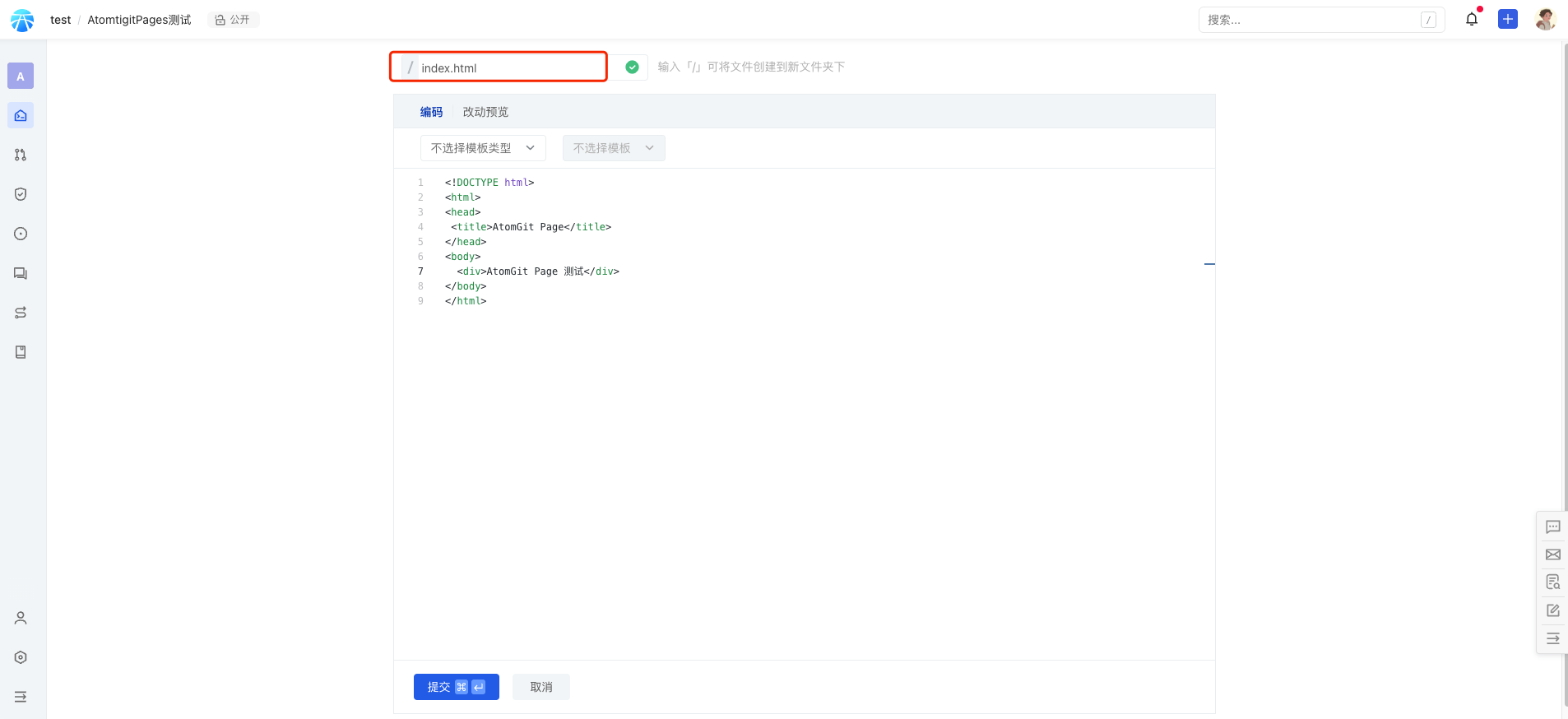Click the opening <head> tag line
The image size is (1568, 719).
tap(462, 212)
